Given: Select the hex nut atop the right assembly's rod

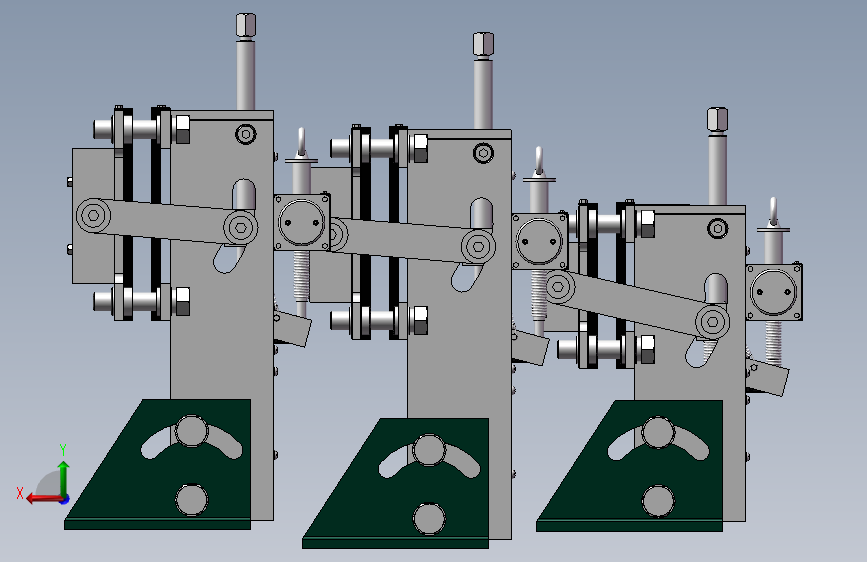Looking at the screenshot, I should click(x=717, y=120).
